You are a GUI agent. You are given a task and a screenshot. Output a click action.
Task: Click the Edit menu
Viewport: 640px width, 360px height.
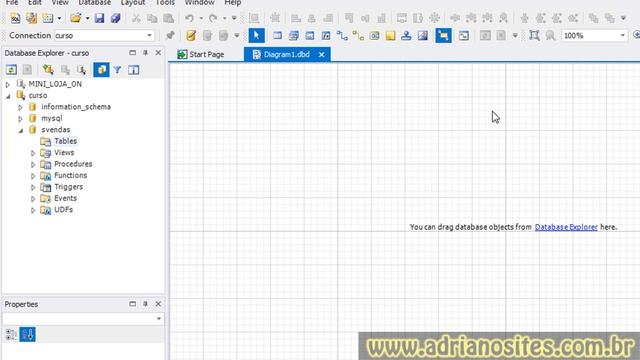[35, 2]
